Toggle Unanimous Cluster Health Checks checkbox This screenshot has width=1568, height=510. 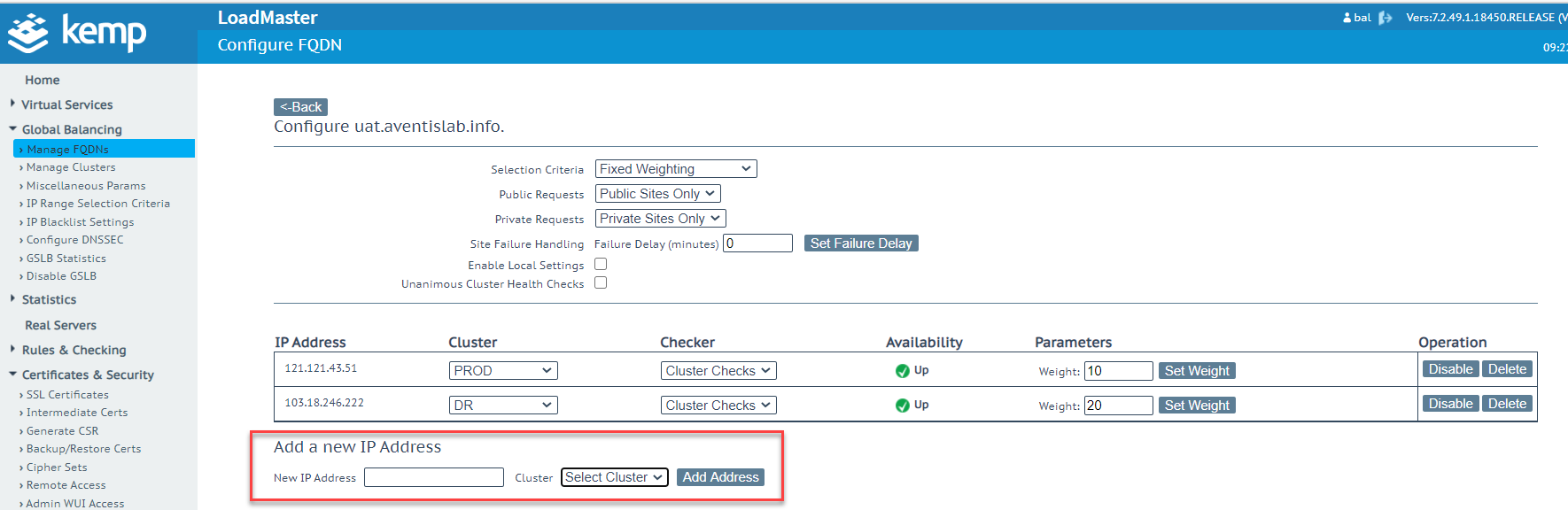[x=601, y=282]
